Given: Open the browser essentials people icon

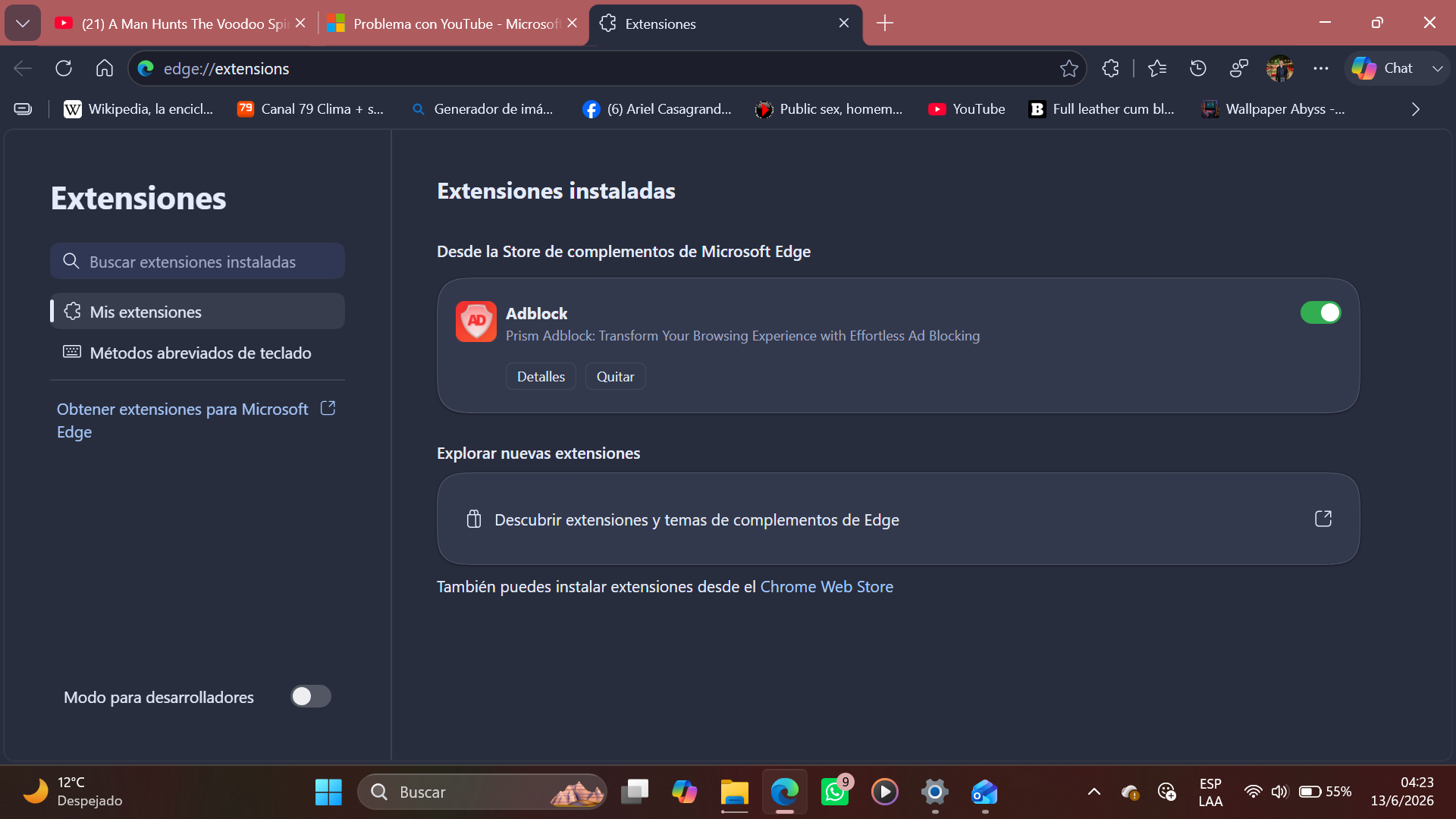Looking at the screenshot, I should [1239, 68].
